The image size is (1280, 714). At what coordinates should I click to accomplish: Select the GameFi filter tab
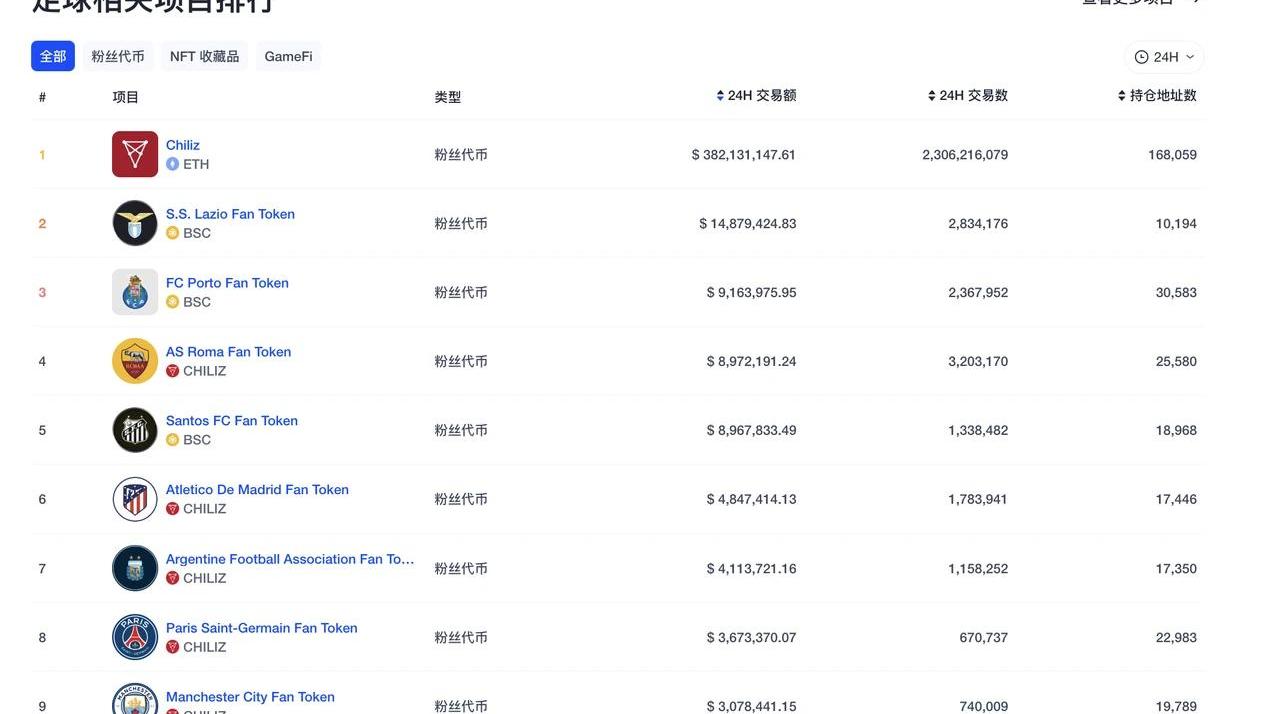click(x=289, y=56)
